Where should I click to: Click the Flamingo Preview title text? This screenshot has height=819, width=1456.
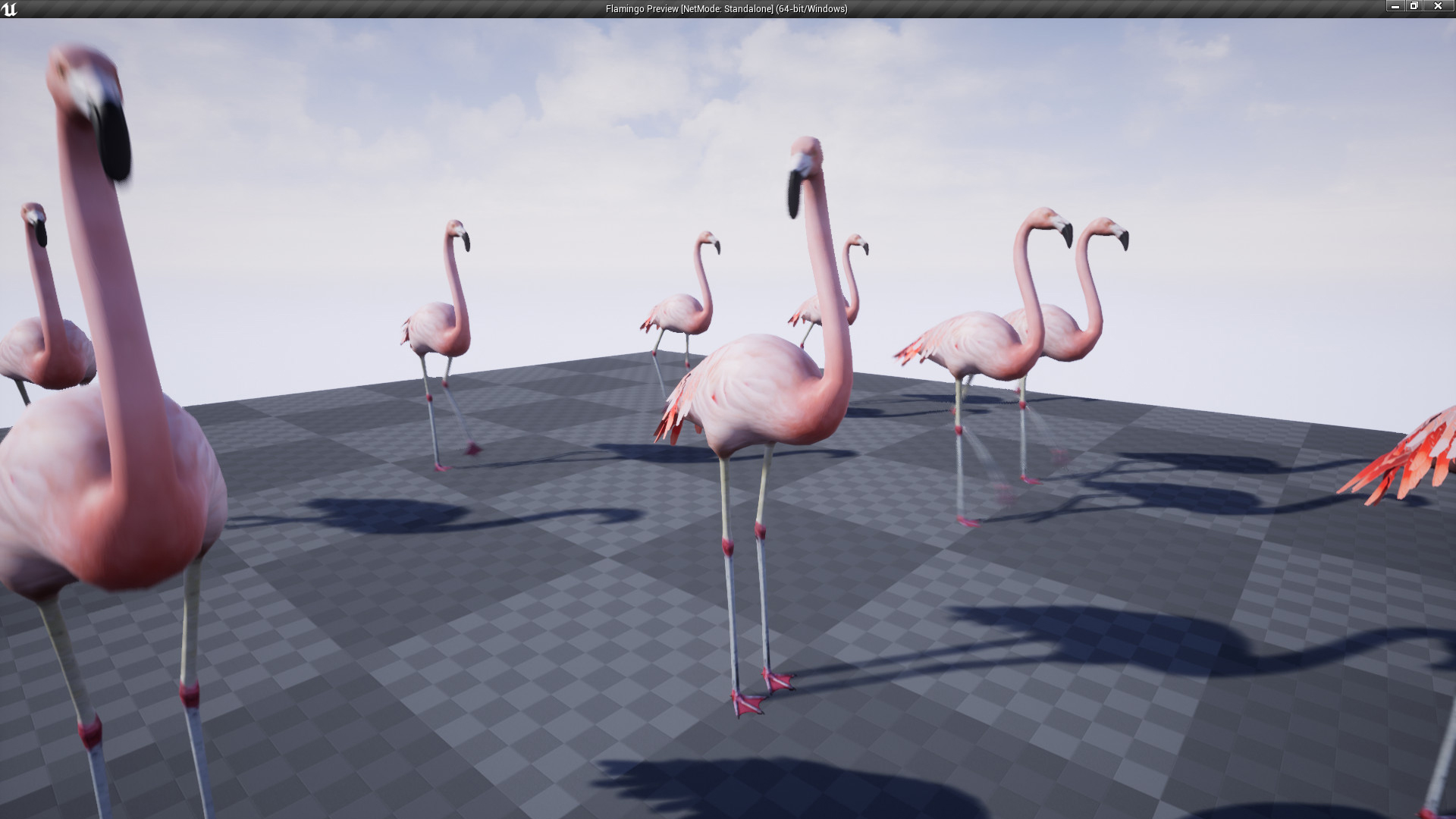click(x=726, y=9)
